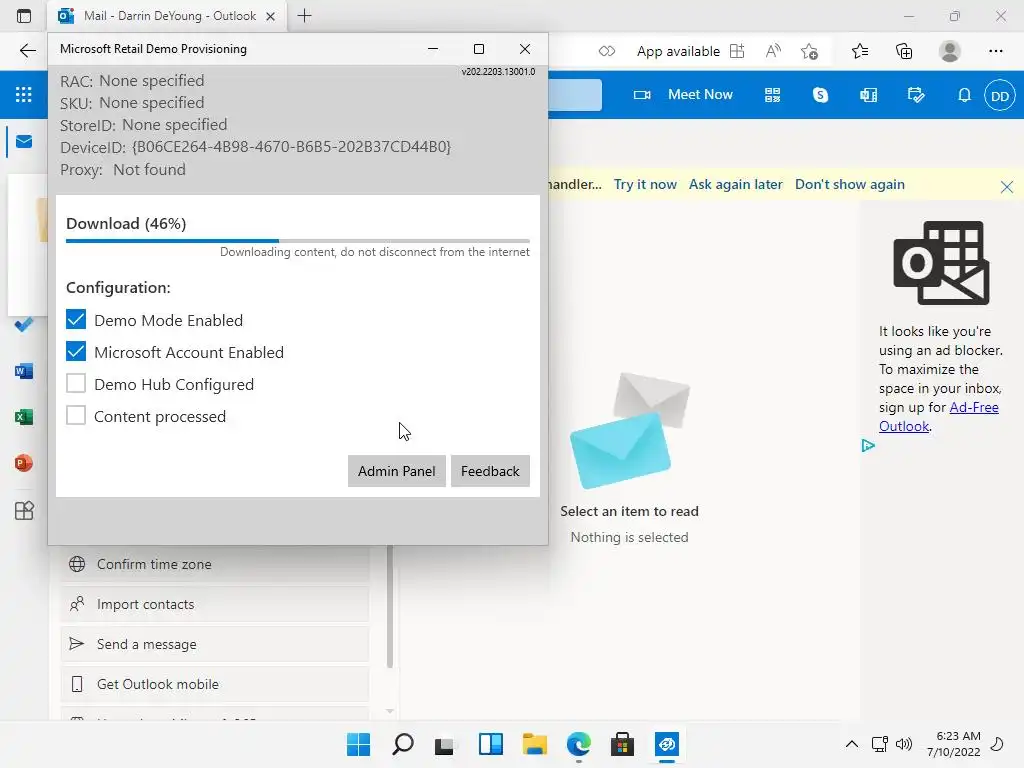Click the App available install icon
1024x768 pixels.
(737, 51)
